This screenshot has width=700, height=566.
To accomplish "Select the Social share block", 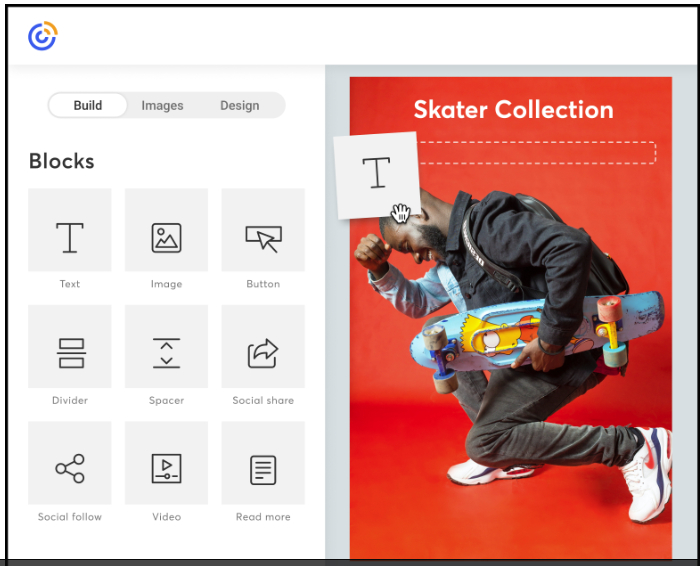I will [263, 346].
